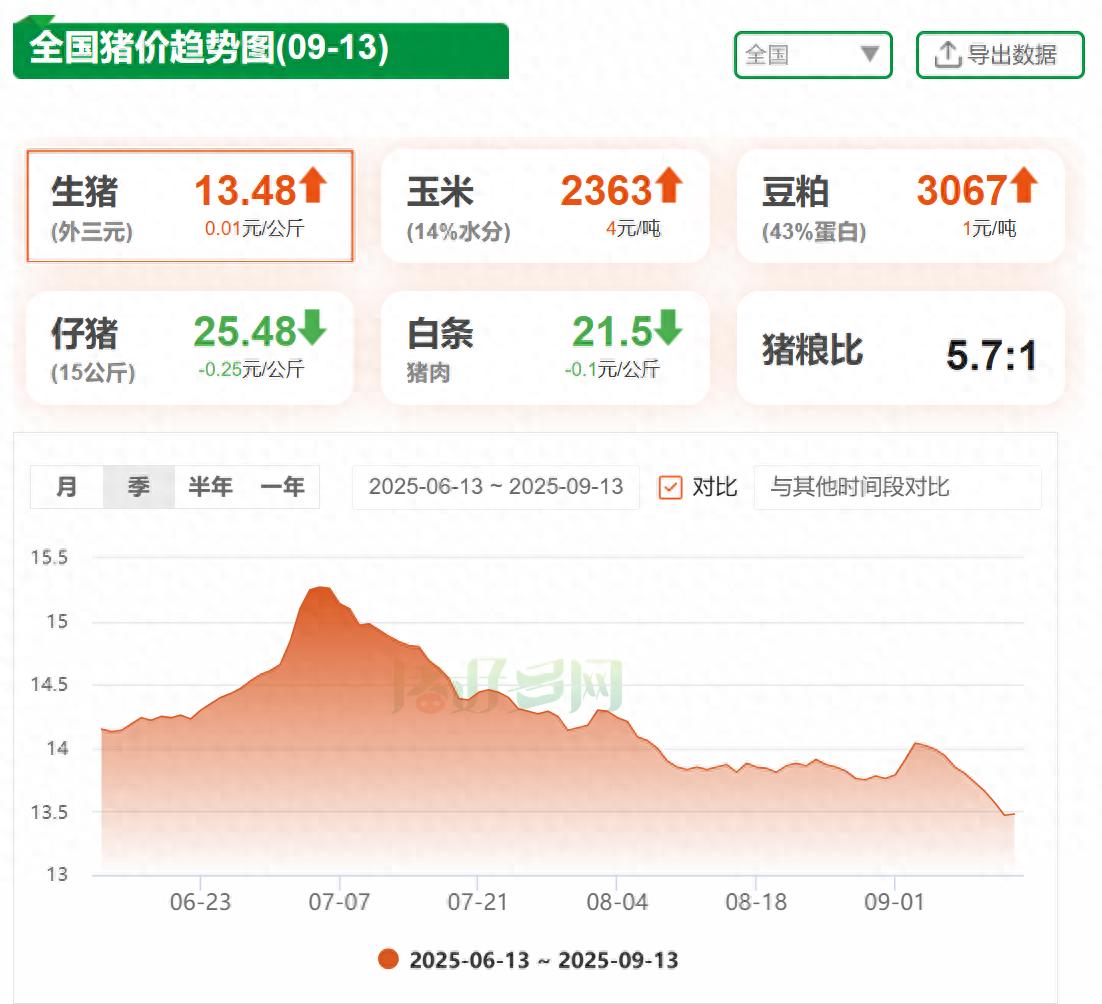This screenshot has height=1004, width=1102.
Task: Select the 生猪 (外三元) price card
Action: click(190, 206)
